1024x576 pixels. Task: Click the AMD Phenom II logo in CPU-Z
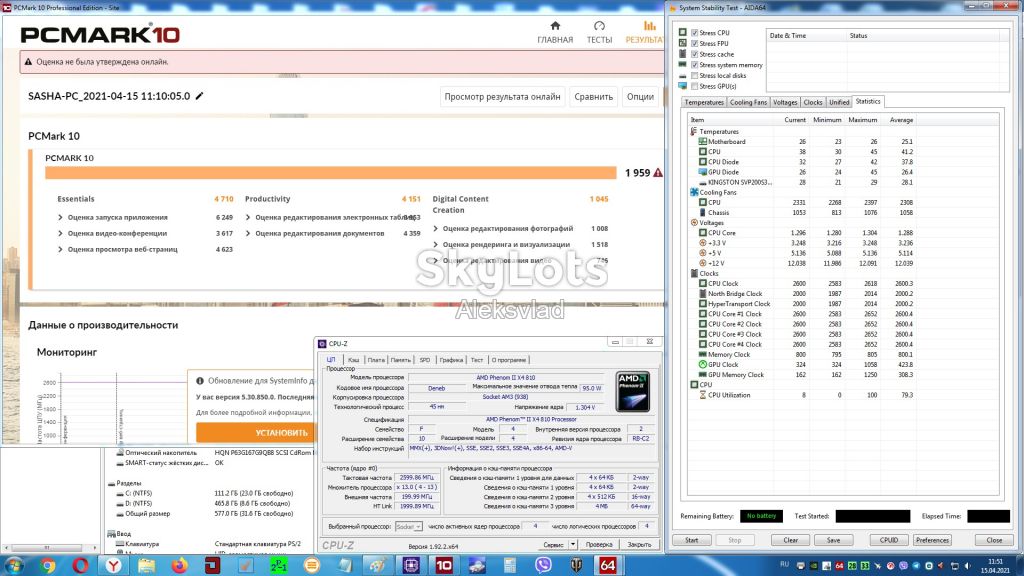[632, 391]
